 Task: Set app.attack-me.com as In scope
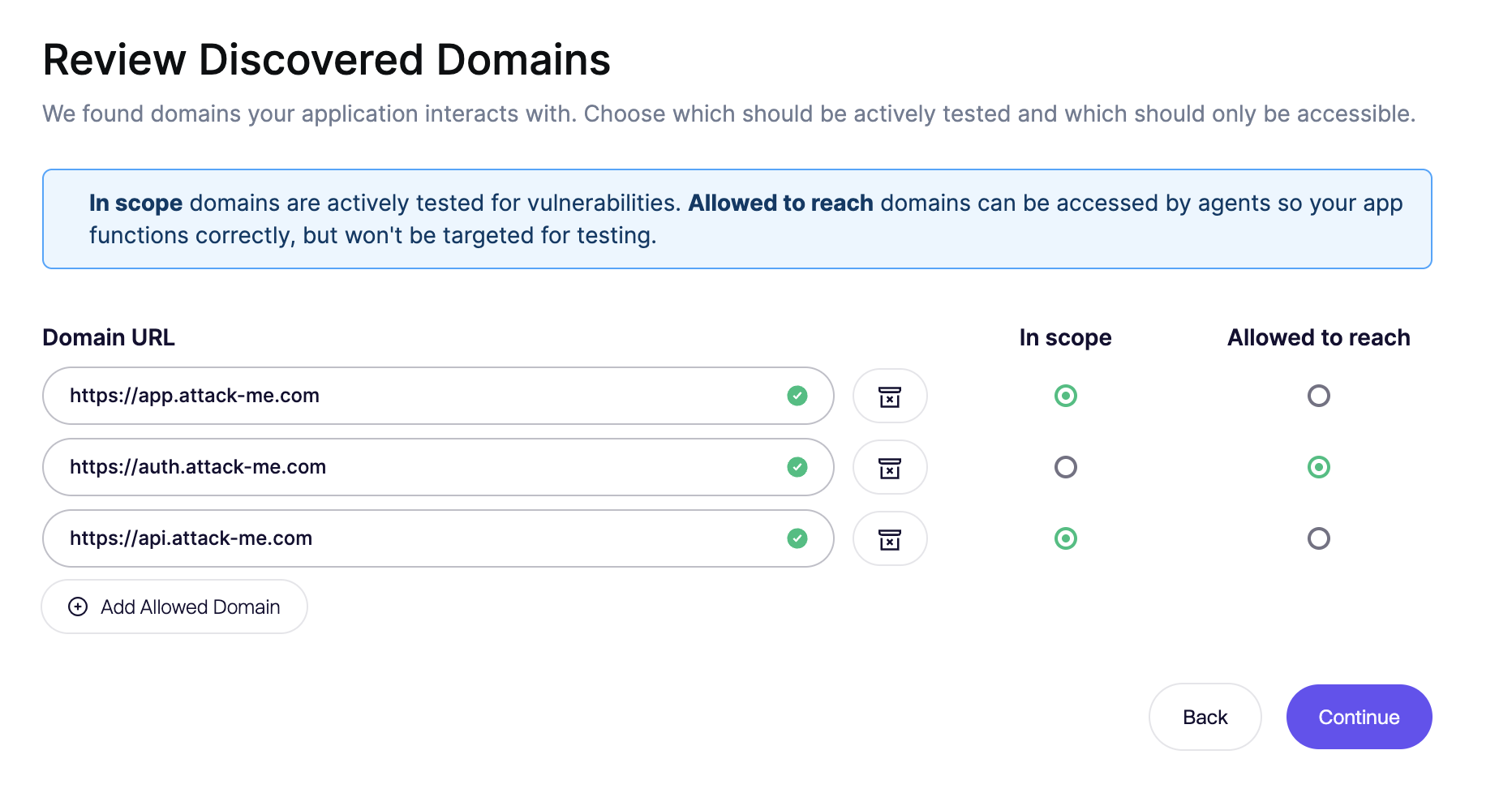pos(1065,396)
